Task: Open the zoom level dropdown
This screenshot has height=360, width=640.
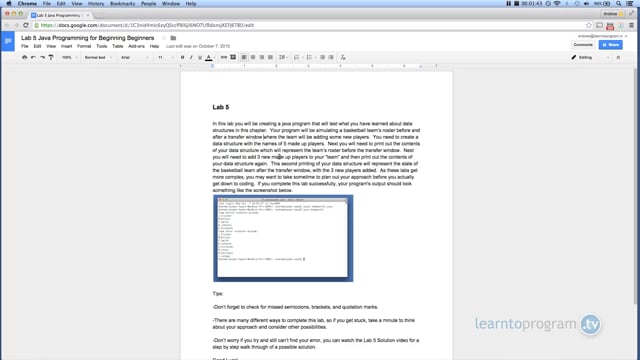Action: (x=69, y=58)
